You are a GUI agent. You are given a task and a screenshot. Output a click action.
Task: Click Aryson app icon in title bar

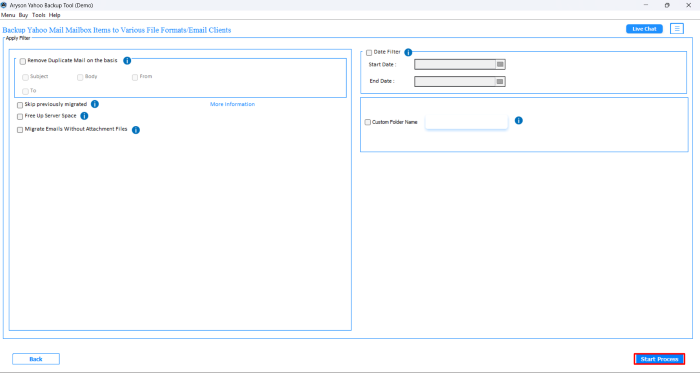click(4, 5)
